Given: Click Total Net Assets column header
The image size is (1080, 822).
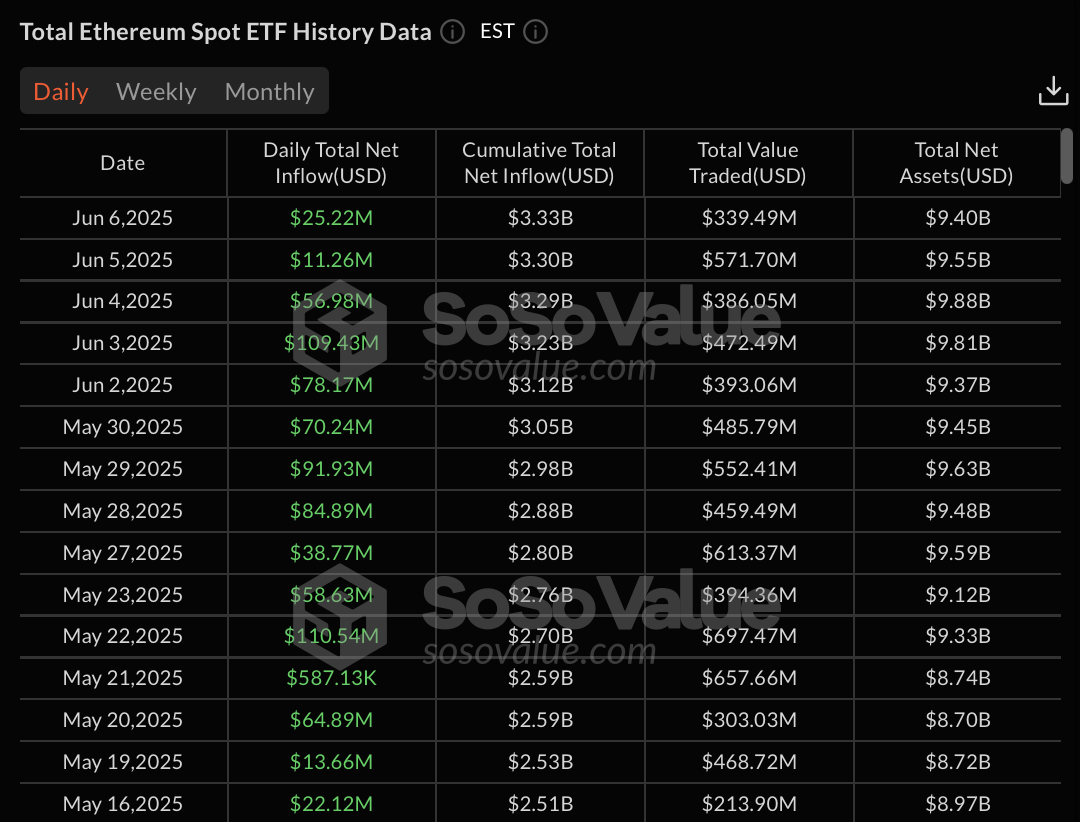Looking at the screenshot, I should coord(956,163).
